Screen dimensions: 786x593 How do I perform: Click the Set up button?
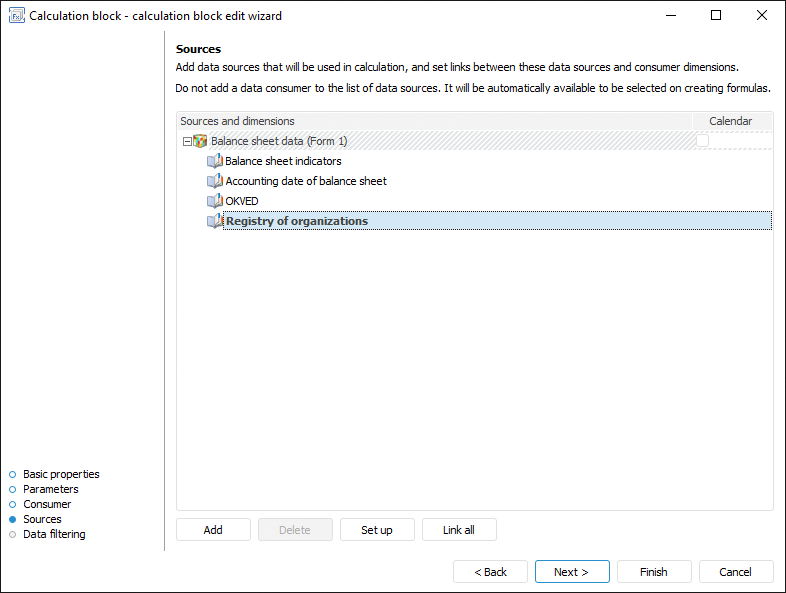pos(377,530)
